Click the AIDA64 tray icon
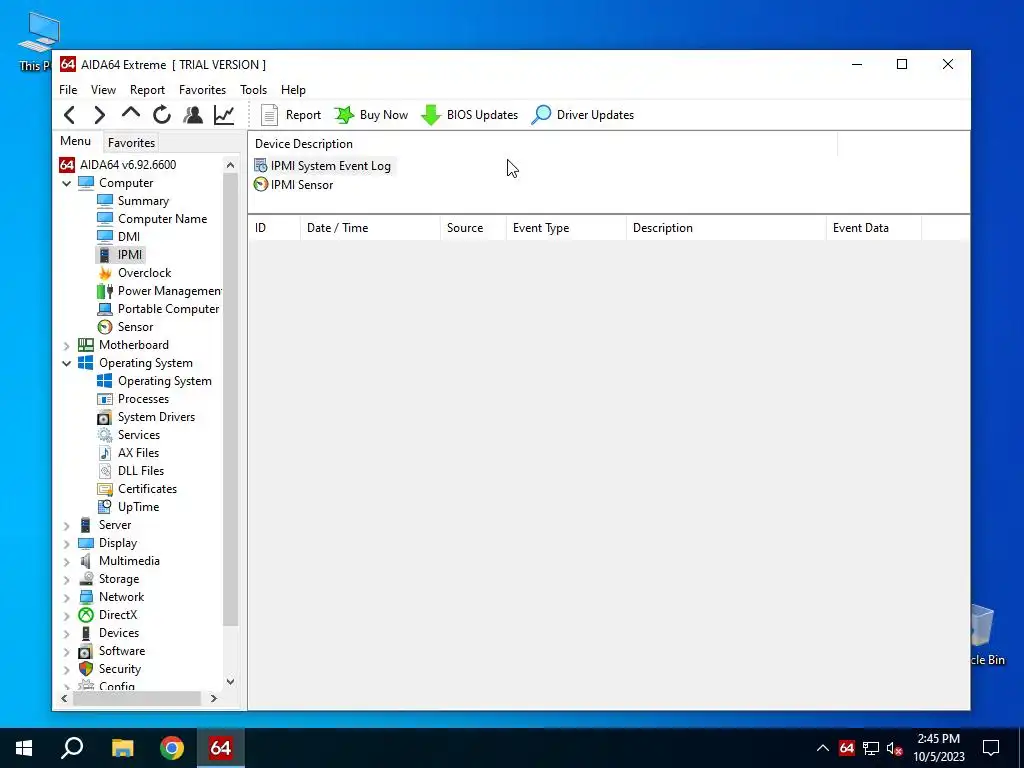 click(847, 748)
